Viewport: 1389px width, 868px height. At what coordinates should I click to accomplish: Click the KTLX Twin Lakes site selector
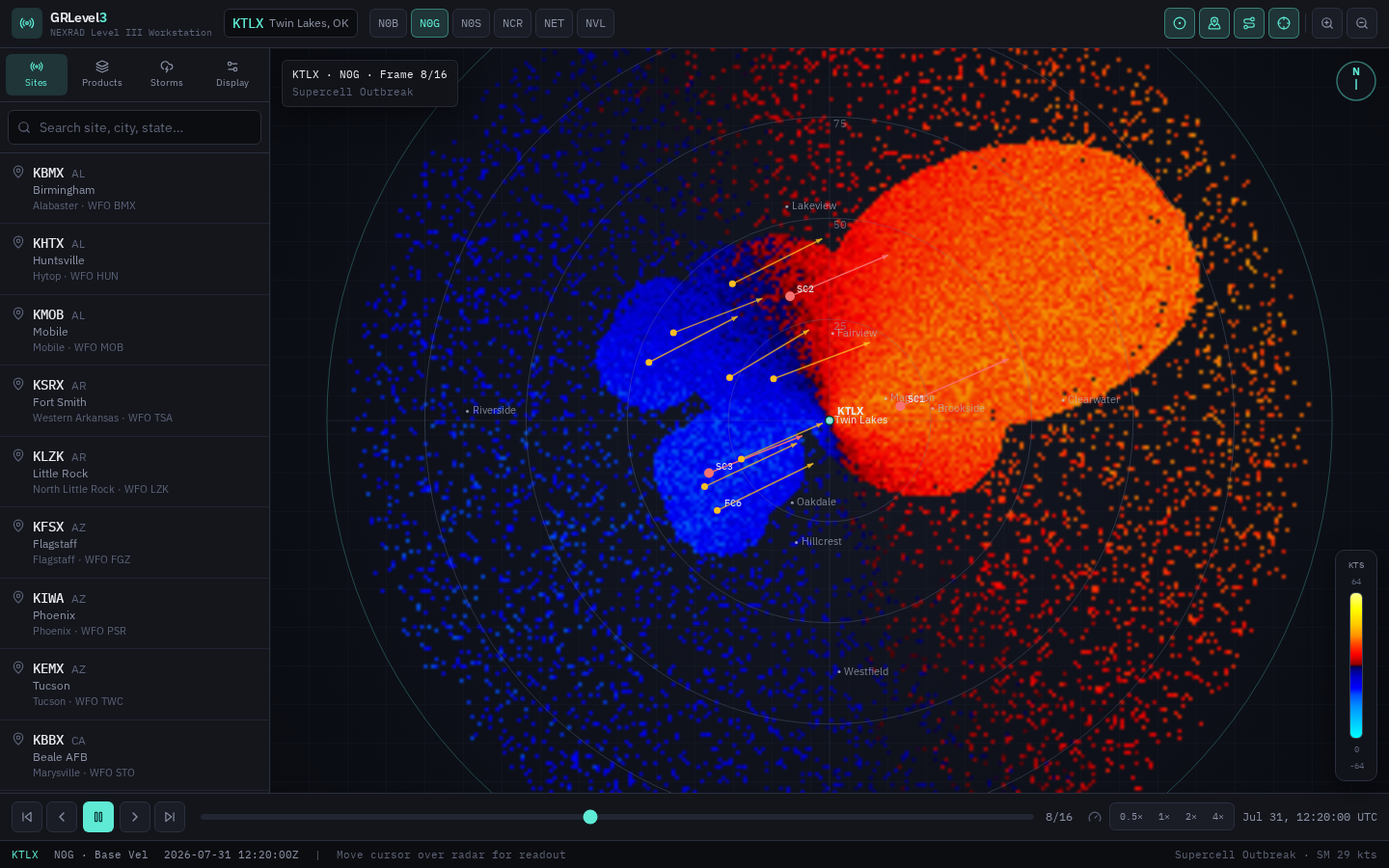pos(290,23)
